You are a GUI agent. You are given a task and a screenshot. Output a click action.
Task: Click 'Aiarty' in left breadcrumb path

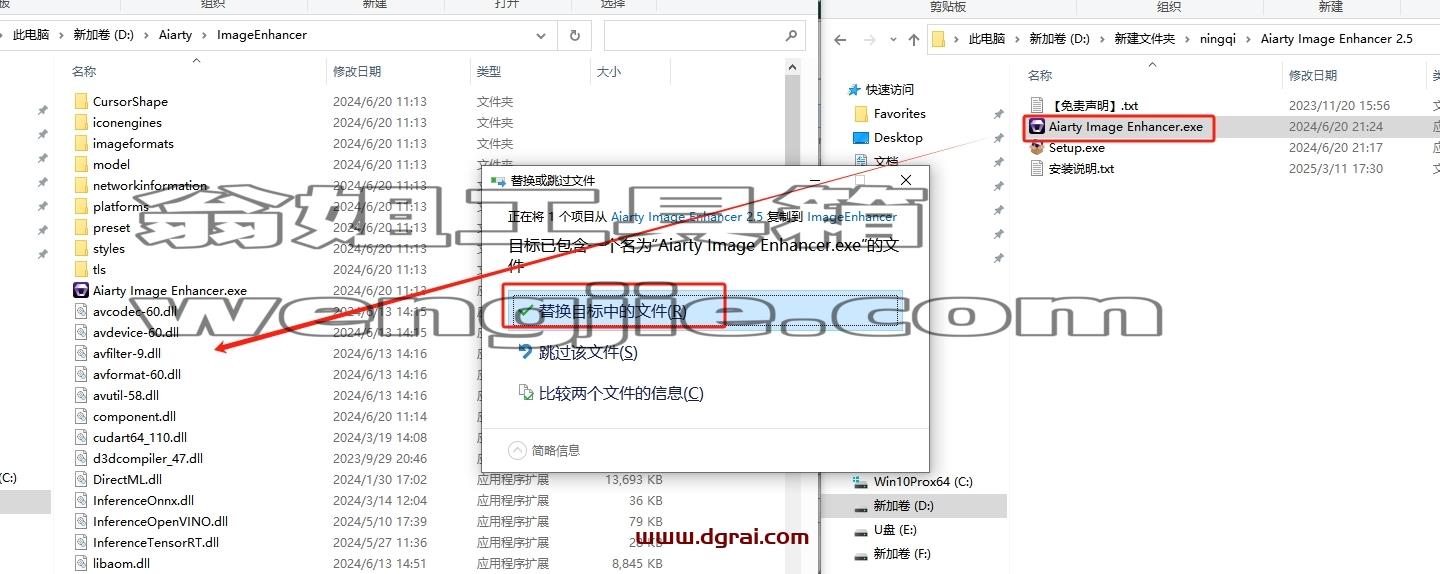(175, 35)
